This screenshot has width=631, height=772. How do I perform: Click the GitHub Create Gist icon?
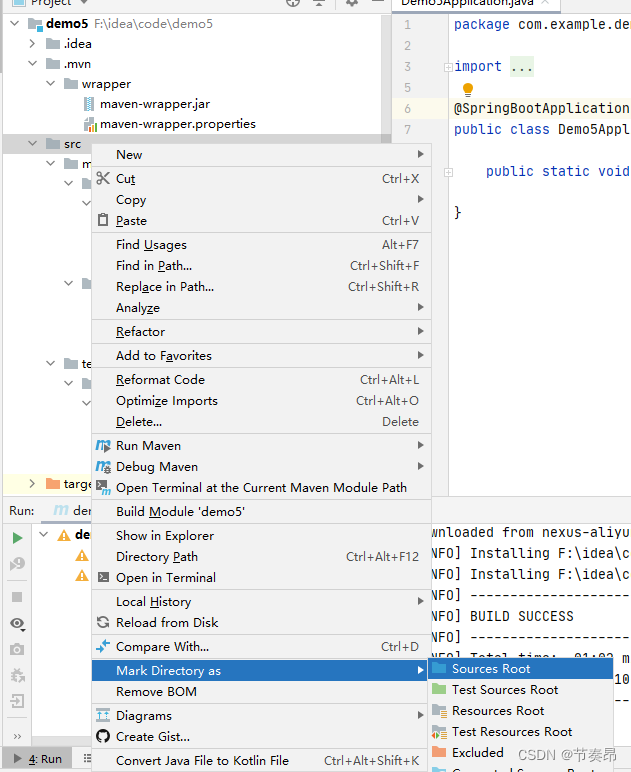tap(103, 737)
